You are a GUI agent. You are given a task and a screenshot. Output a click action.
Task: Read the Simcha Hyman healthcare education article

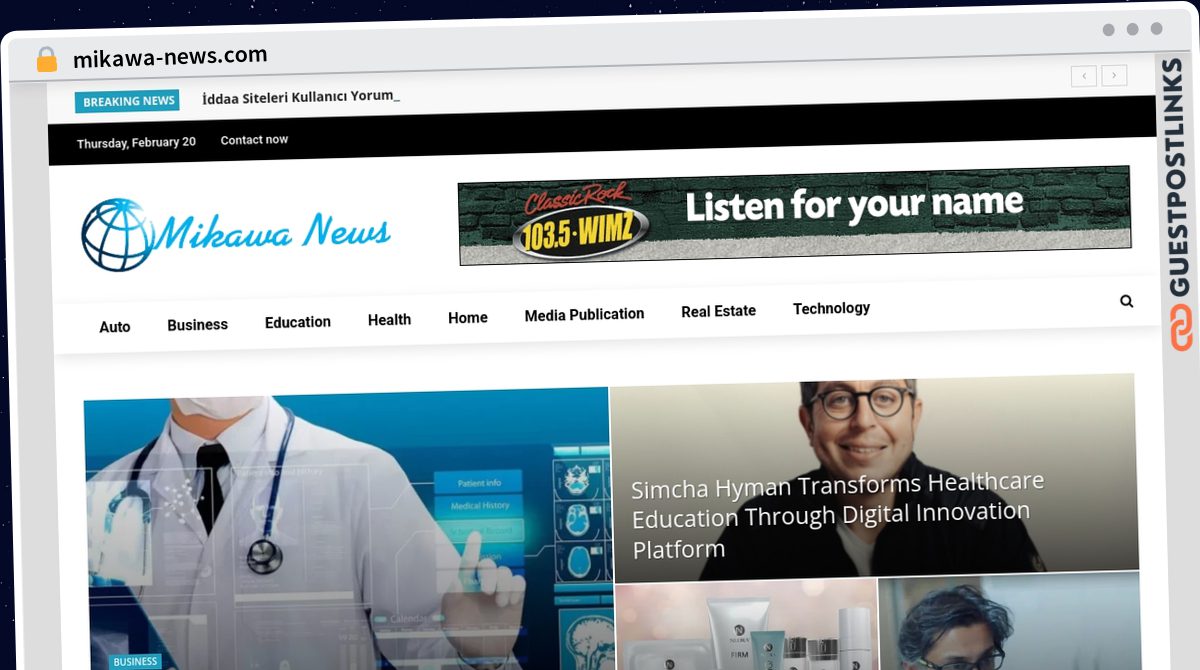click(x=836, y=516)
